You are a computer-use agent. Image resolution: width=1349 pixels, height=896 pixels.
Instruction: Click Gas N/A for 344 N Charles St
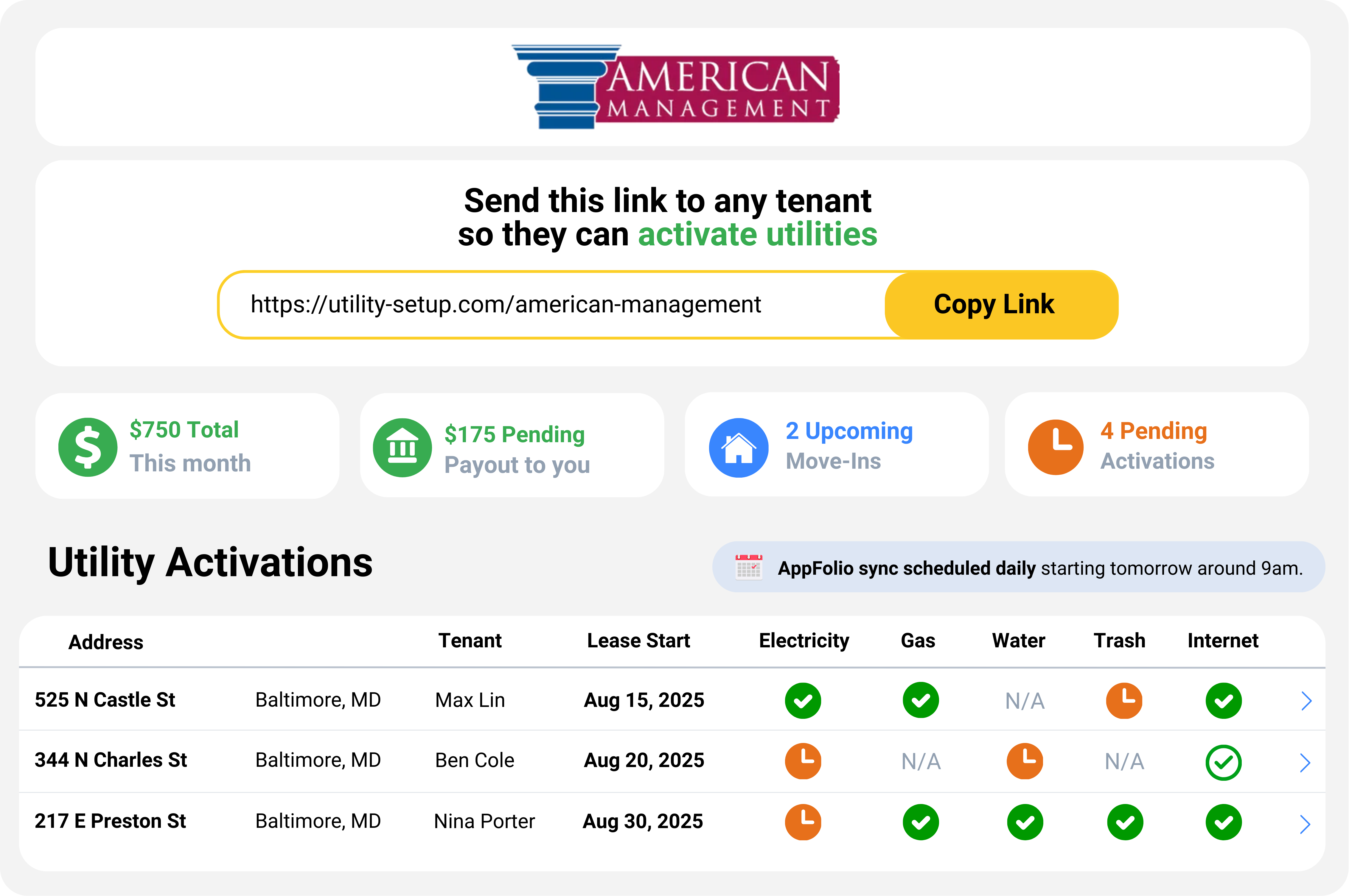pos(921,762)
